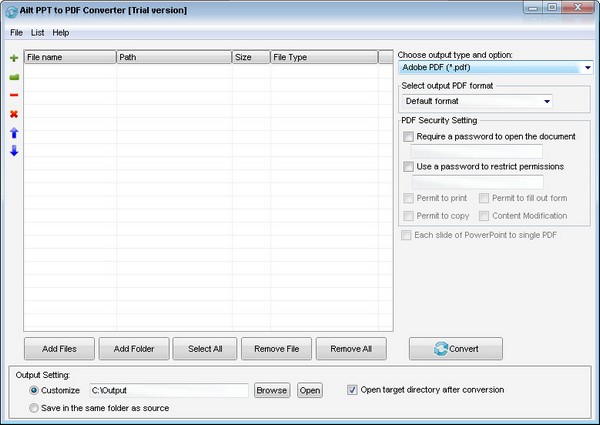The height and width of the screenshot is (425, 600).
Task: Click the Remove File button
Action: [x=276, y=349]
